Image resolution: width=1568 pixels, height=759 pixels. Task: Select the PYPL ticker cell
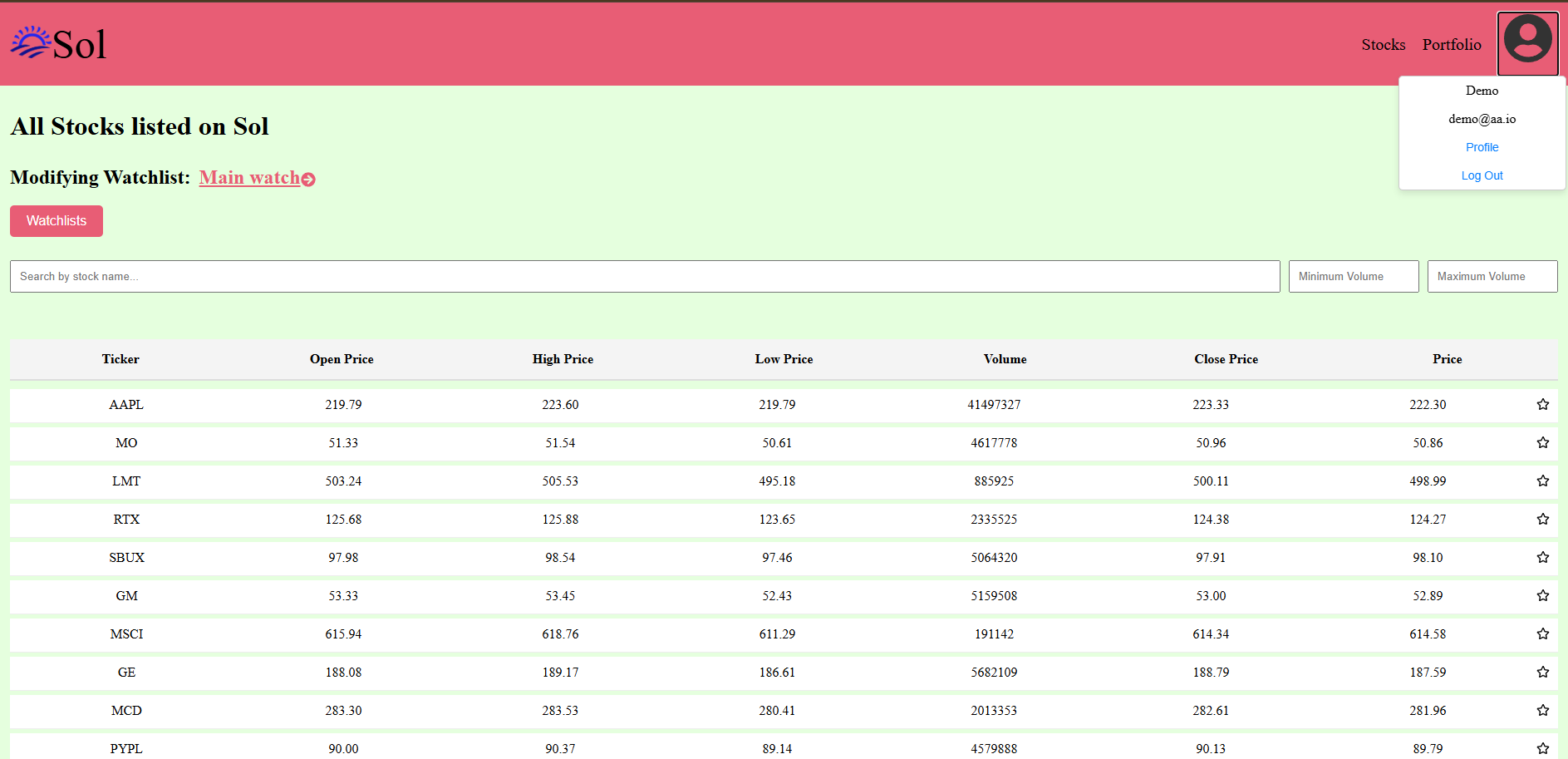tap(126, 749)
